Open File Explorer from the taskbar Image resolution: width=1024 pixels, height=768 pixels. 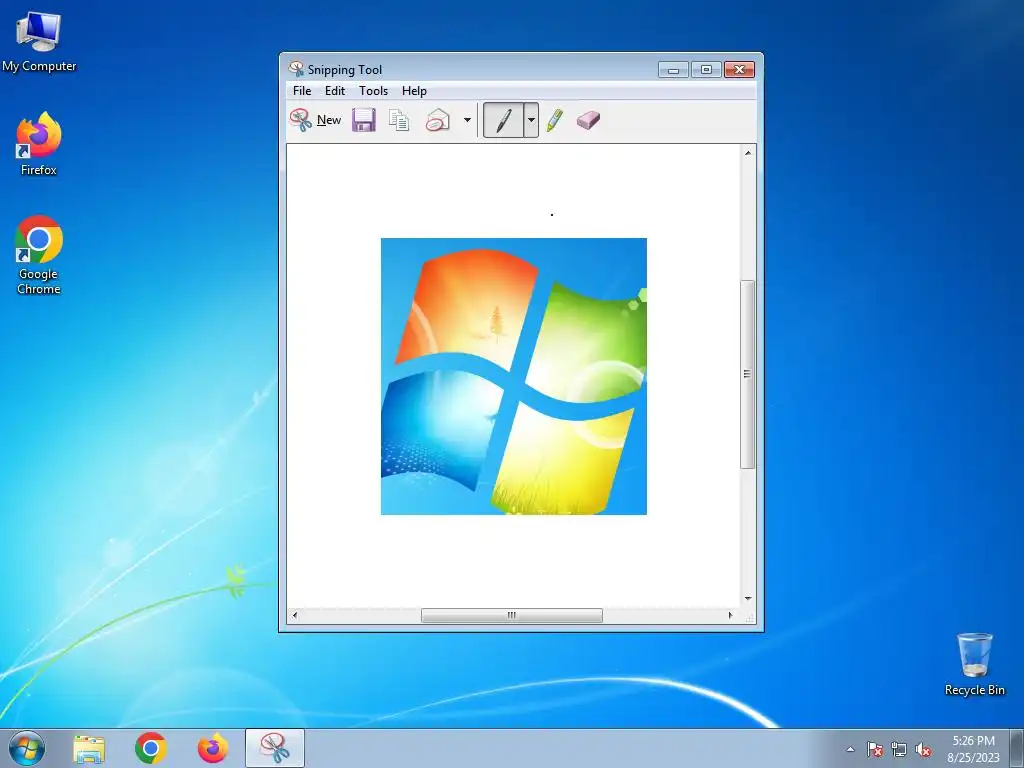tap(89, 748)
